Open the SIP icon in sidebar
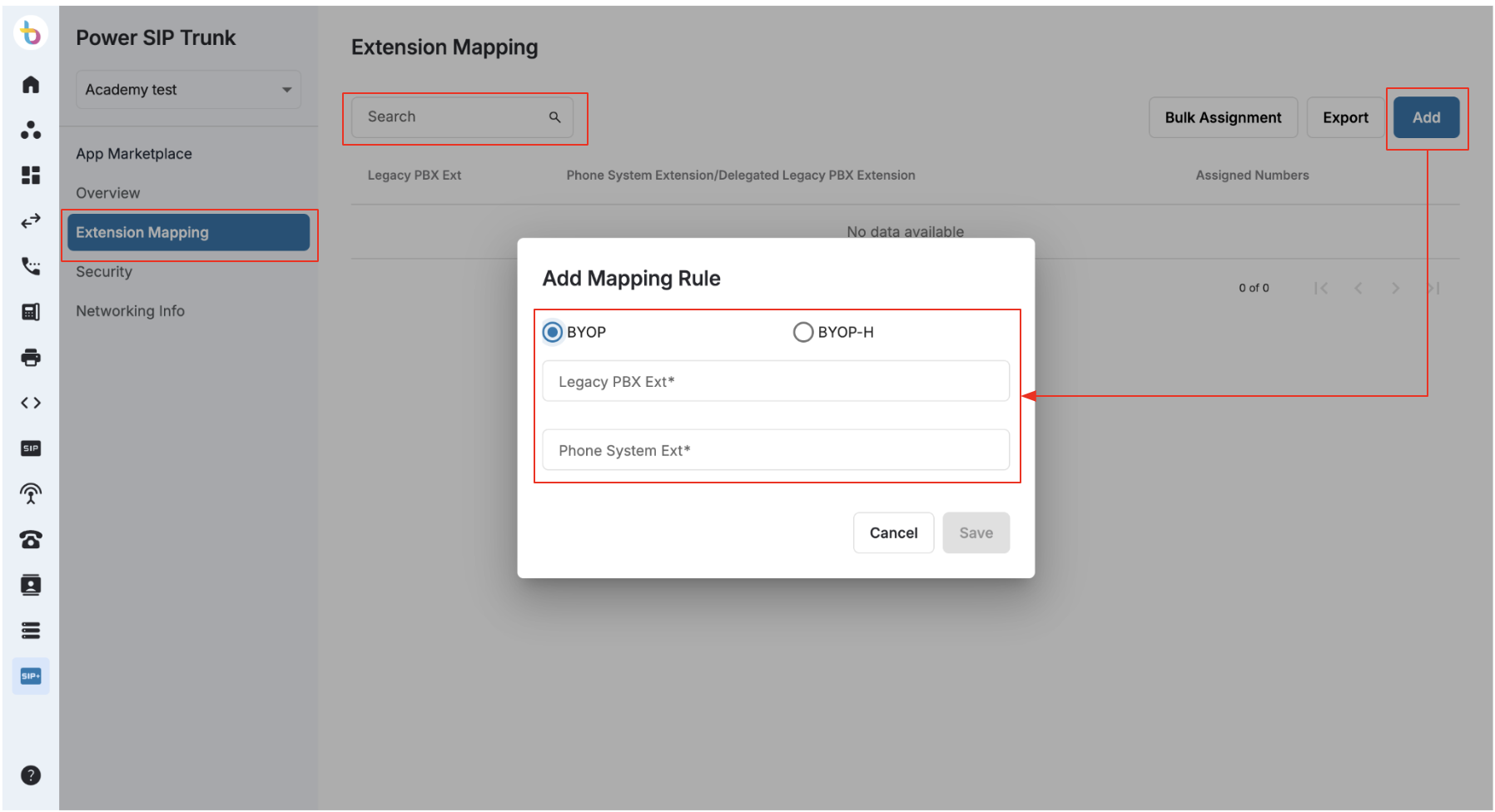 [31, 448]
